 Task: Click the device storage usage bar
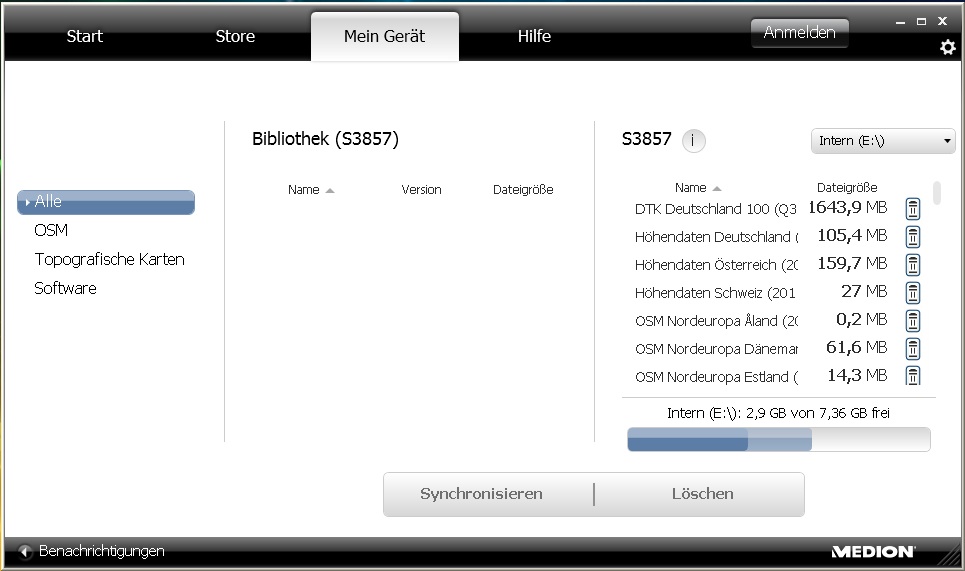coord(778,440)
